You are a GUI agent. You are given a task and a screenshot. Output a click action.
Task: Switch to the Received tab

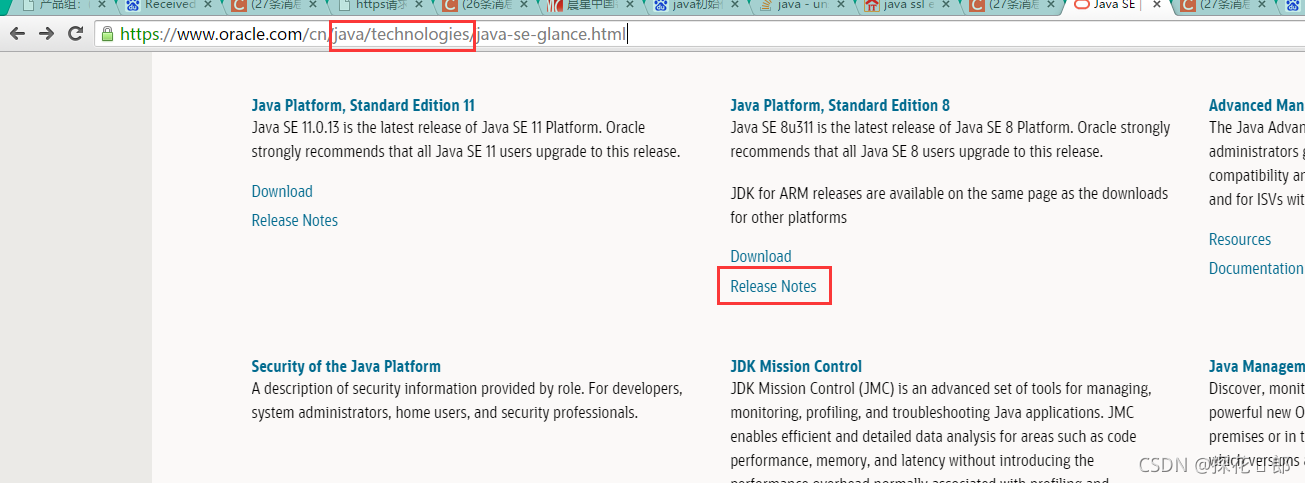coord(170,5)
